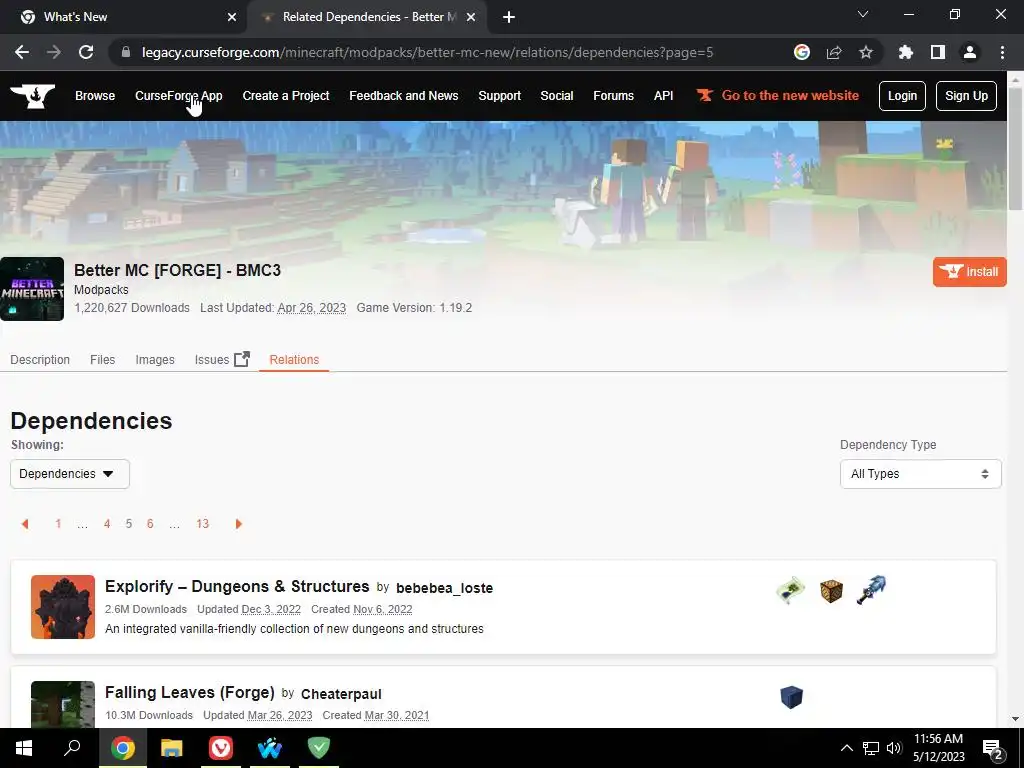Close the Related Dependencies tab
This screenshot has height=768, width=1024.
click(471, 17)
